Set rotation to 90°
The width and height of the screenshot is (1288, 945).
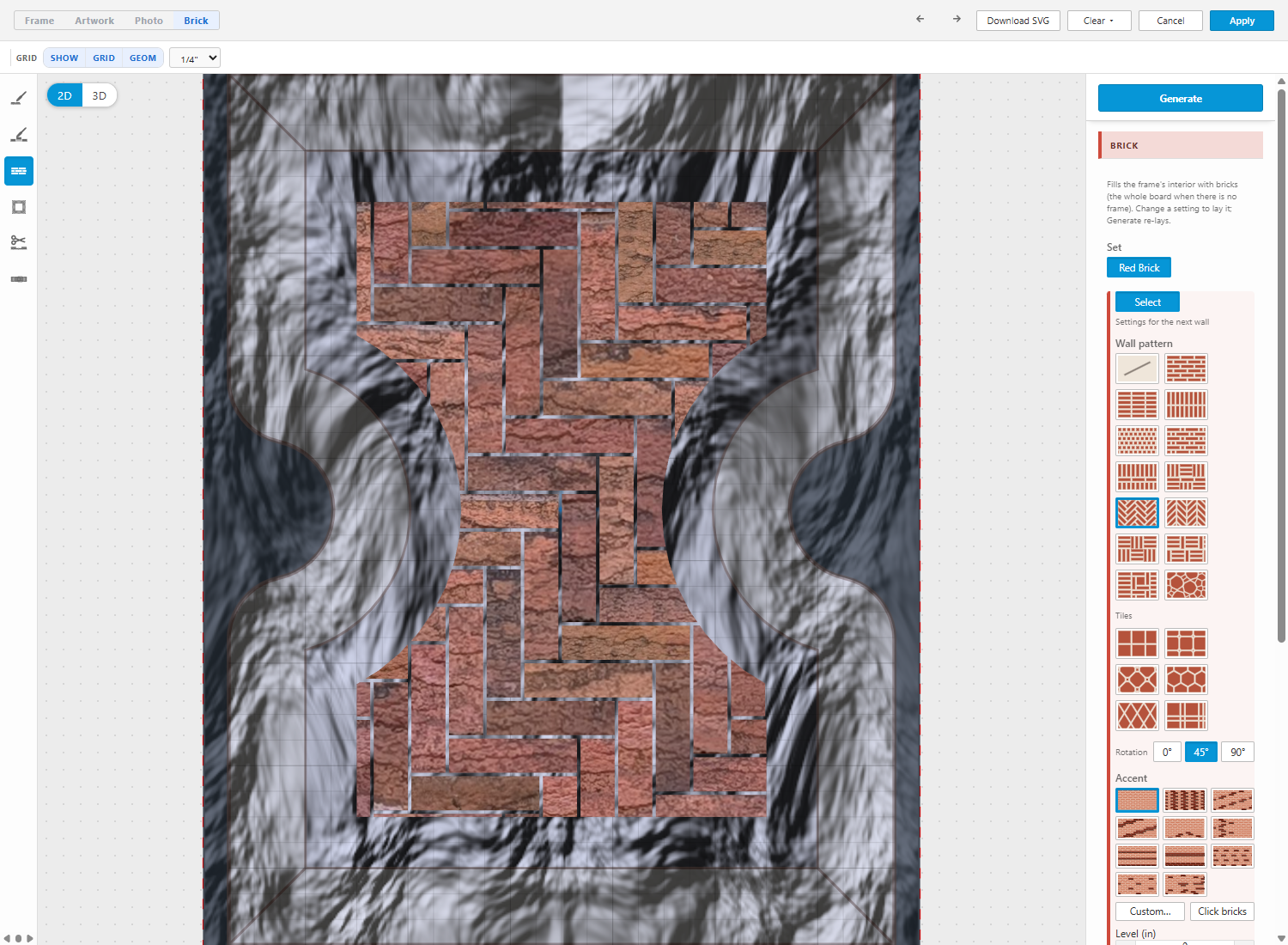pos(1237,752)
